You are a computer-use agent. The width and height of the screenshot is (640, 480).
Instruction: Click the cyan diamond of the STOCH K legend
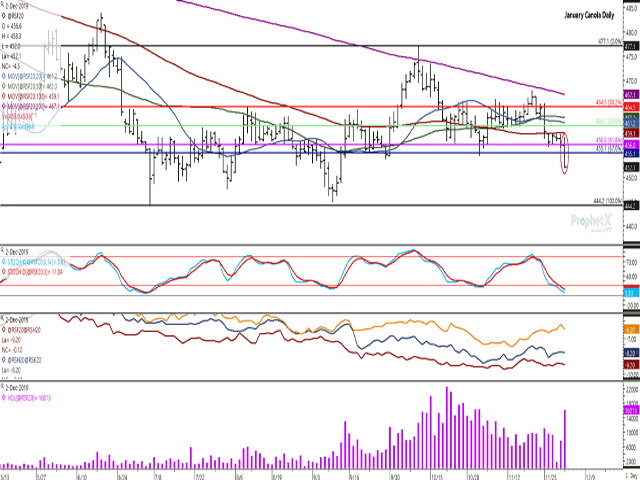coord(3,260)
